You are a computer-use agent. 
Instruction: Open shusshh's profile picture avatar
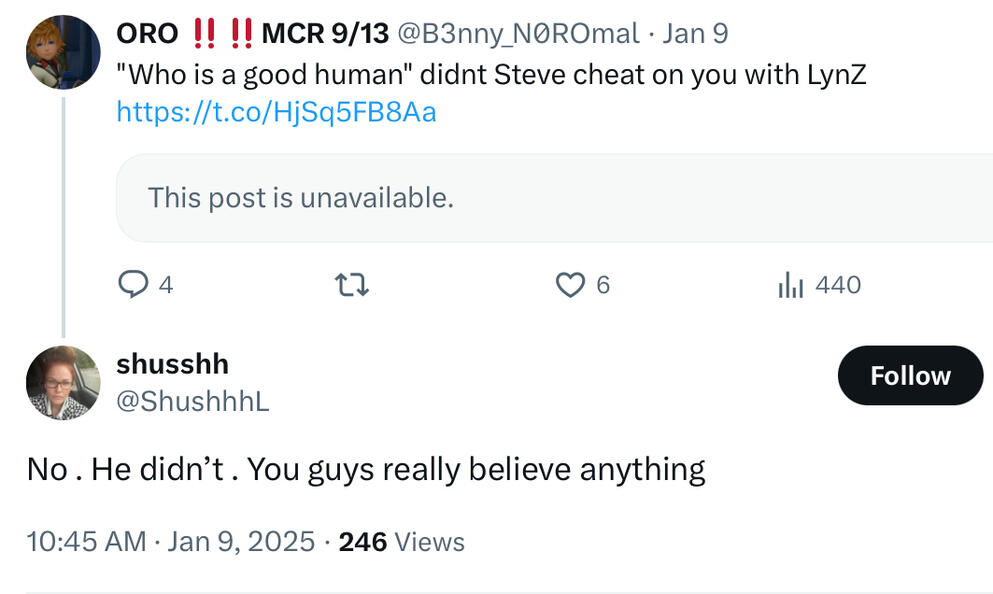[x=62, y=383]
